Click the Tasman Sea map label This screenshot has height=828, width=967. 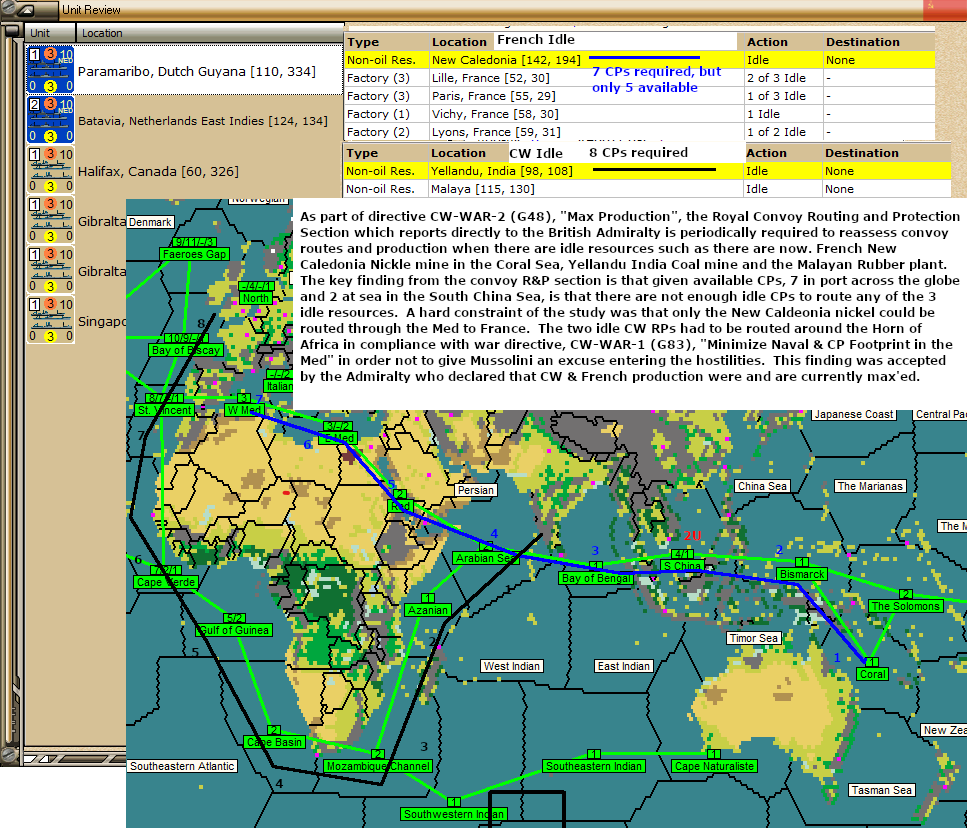(x=881, y=790)
